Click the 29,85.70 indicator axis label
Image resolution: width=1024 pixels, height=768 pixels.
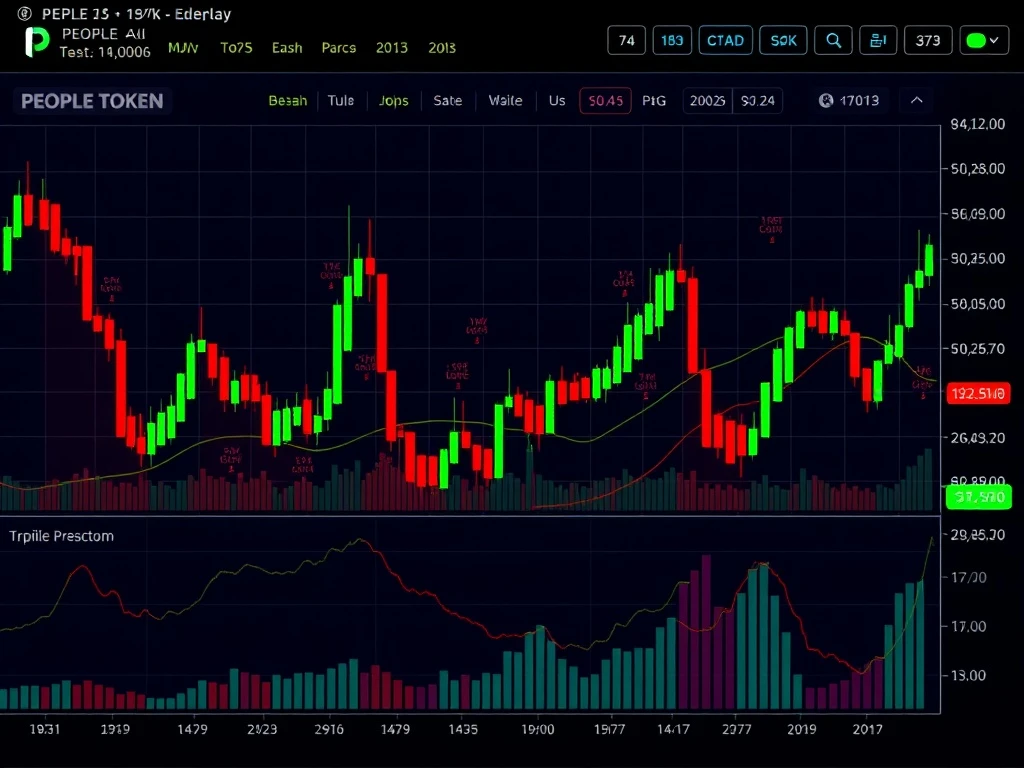coord(978,535)
